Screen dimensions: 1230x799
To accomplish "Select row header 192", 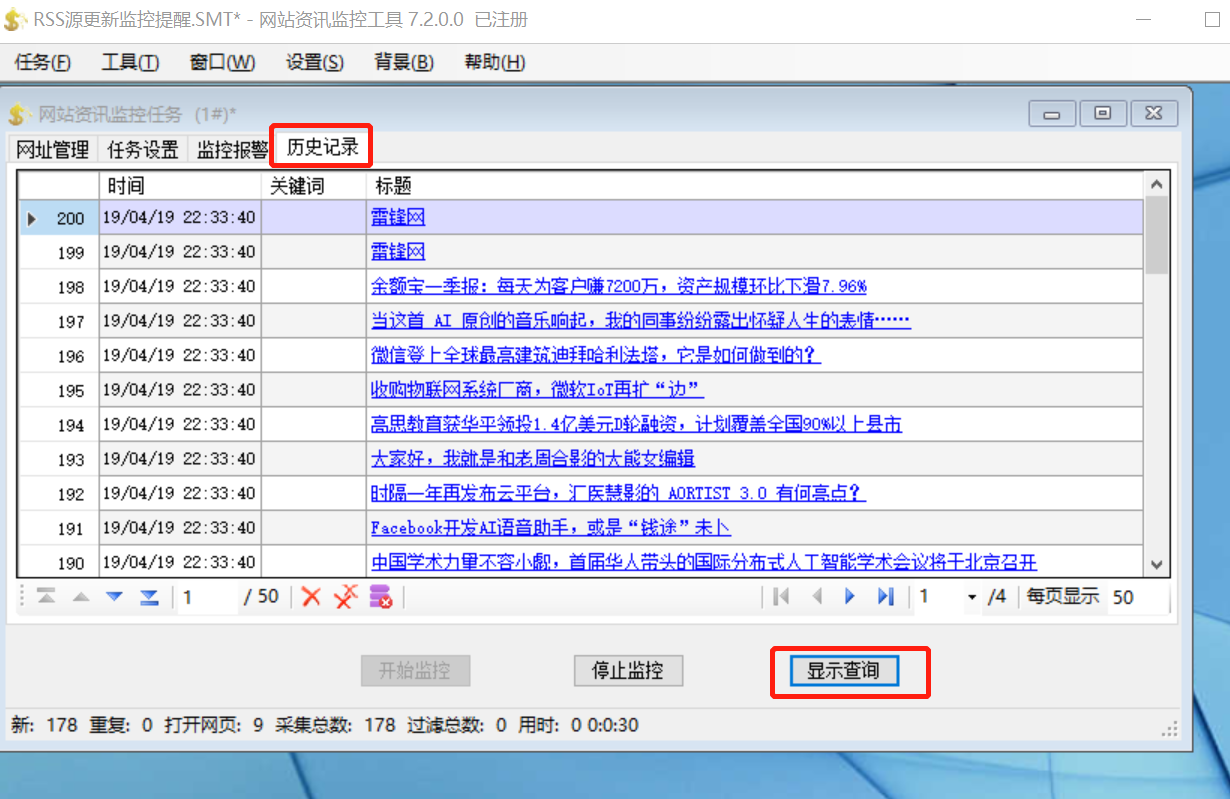I will point(59,493).
